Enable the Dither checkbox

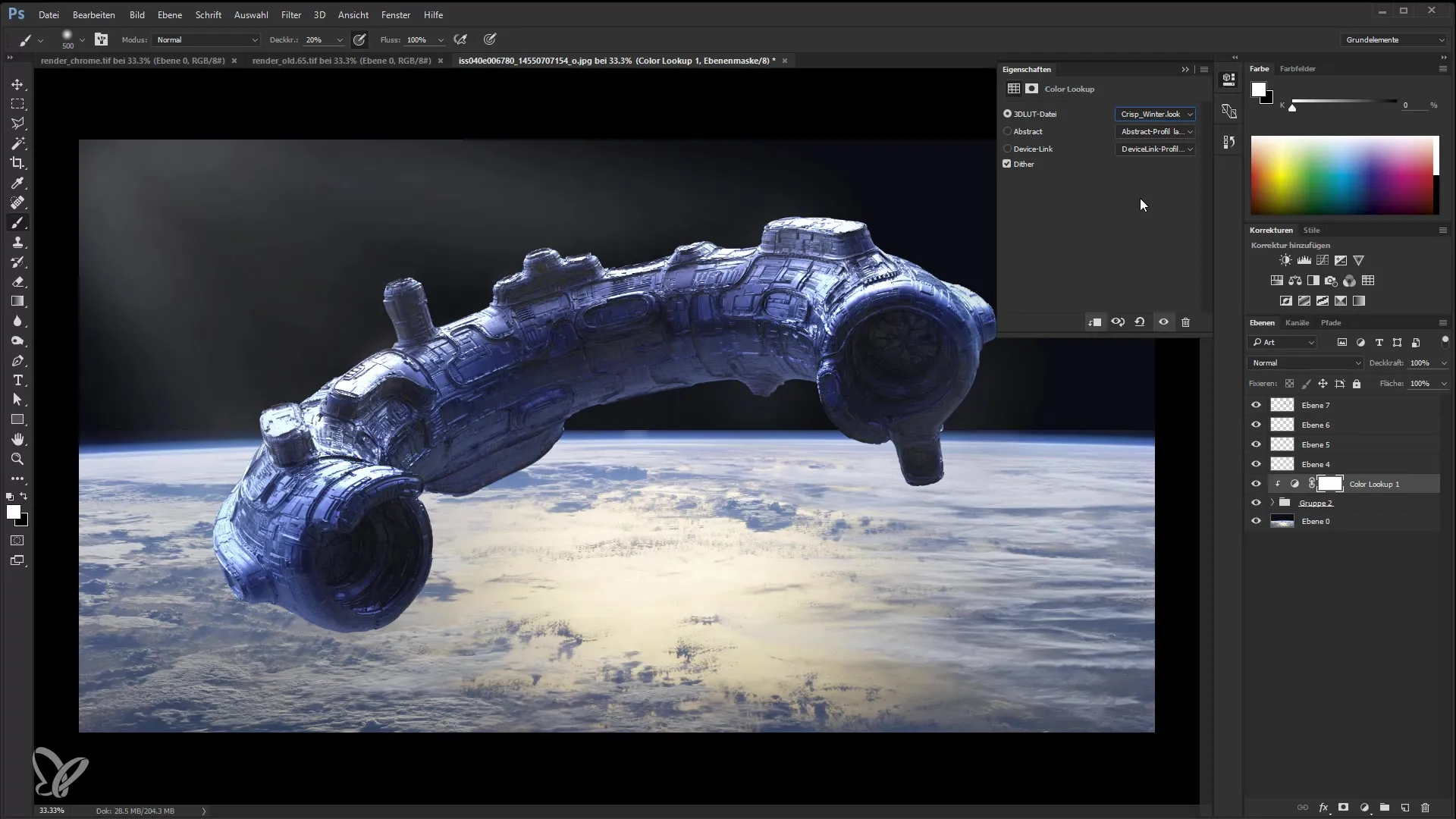(x=1007, y=163)
